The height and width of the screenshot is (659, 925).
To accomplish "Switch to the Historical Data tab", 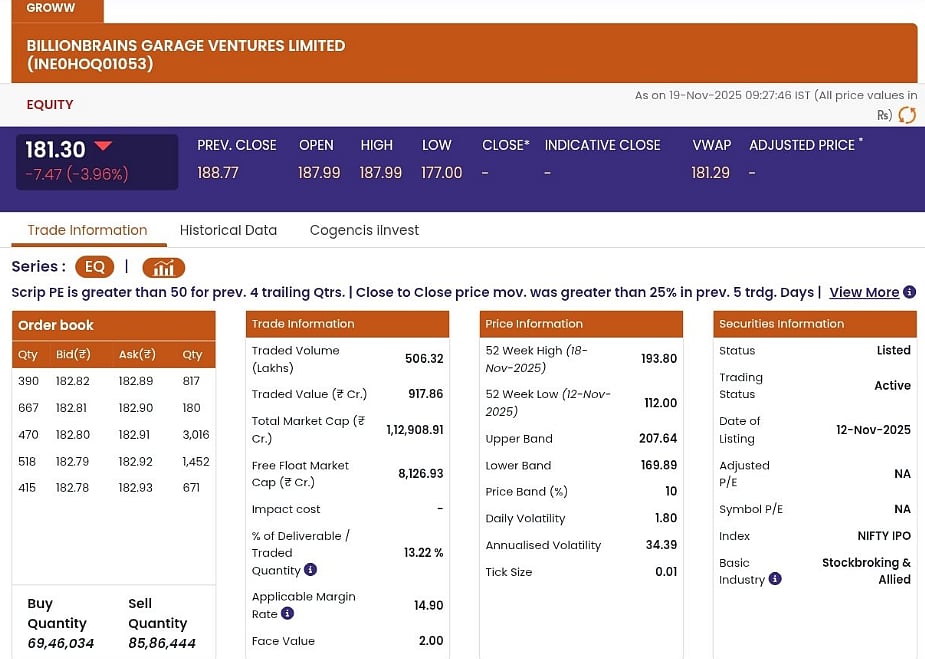I will coord(228,230).
